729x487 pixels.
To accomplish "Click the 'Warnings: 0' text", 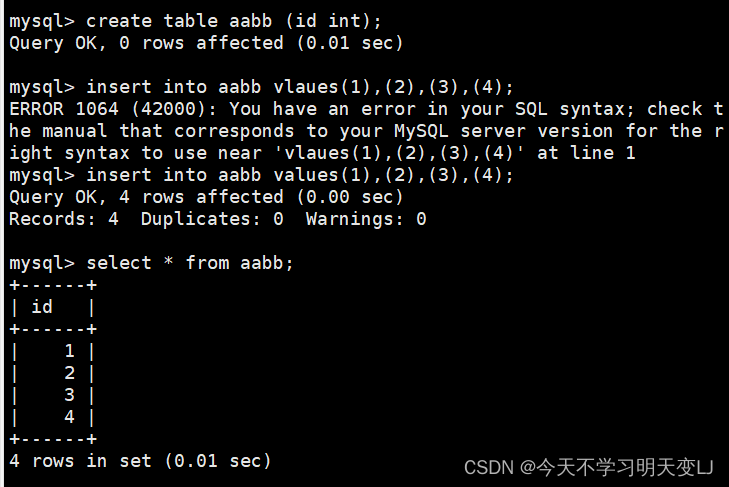I will click(366, 219).
